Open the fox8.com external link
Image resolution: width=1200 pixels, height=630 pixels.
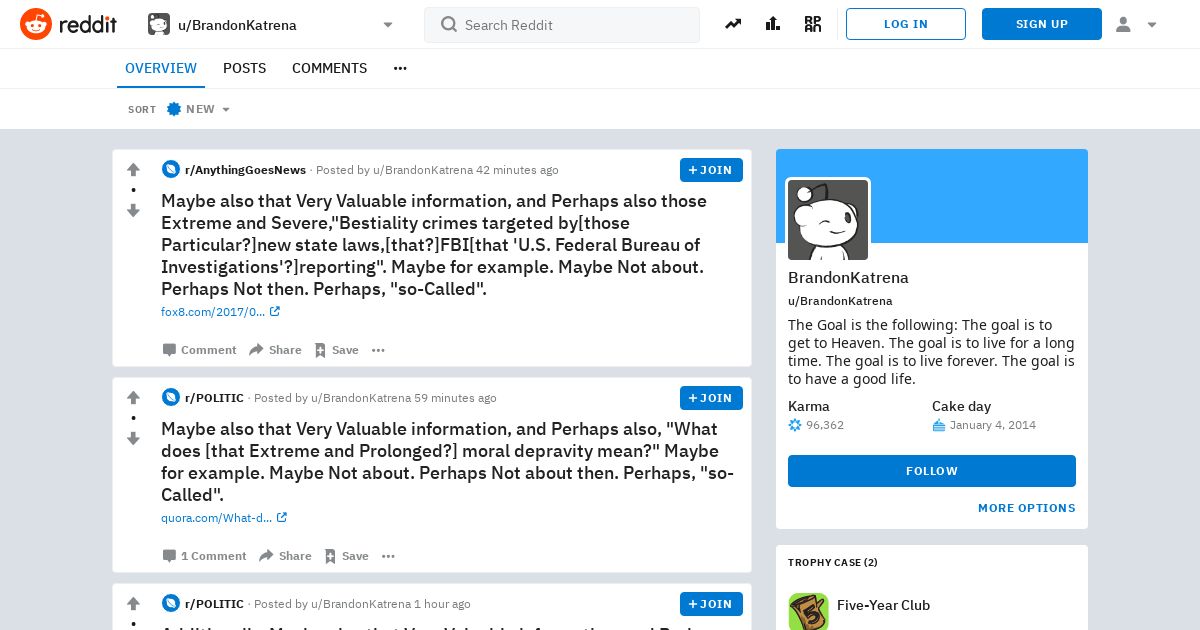click(220, 312)
